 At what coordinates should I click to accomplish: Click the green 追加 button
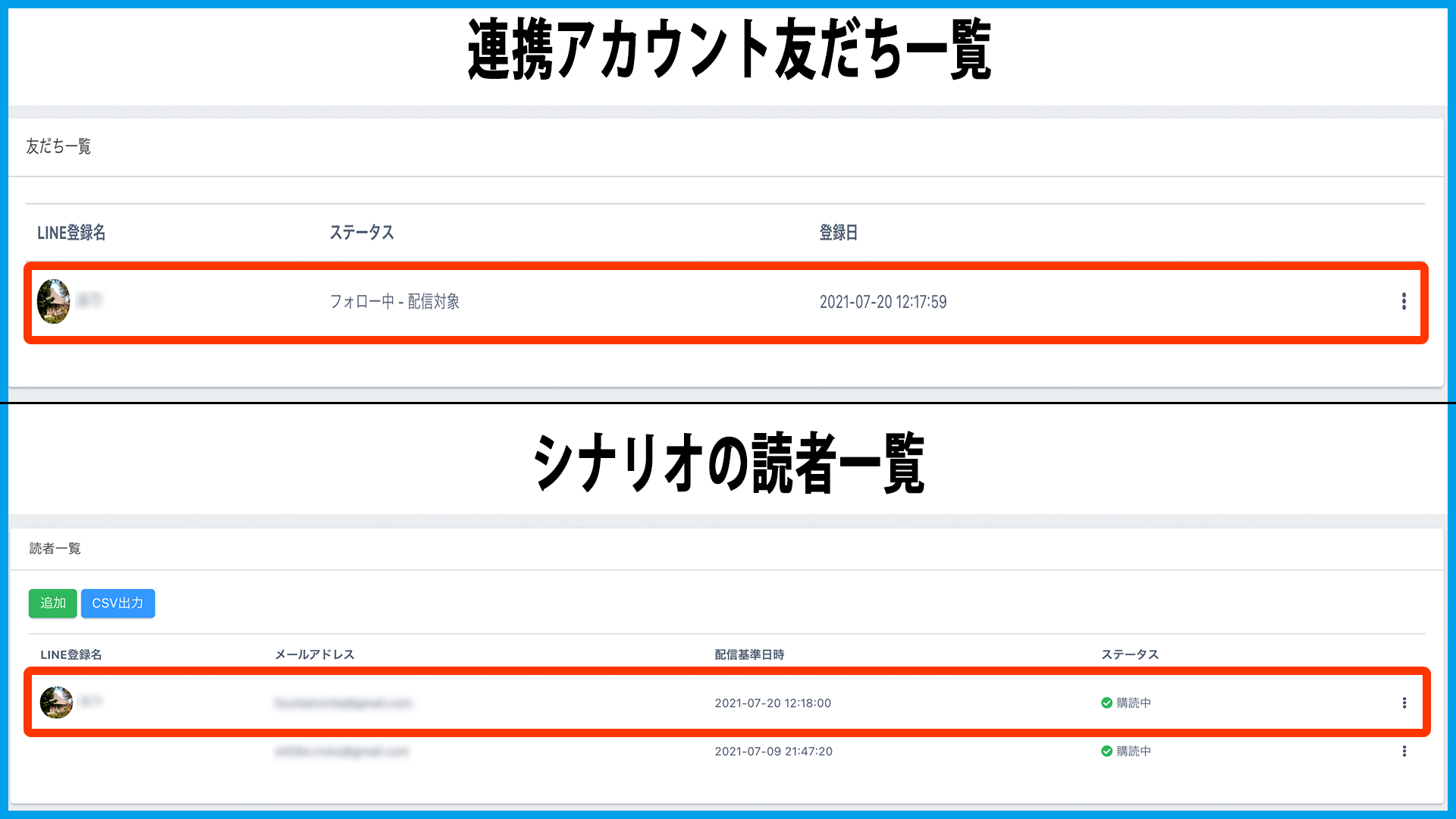[x=52, y=603]
